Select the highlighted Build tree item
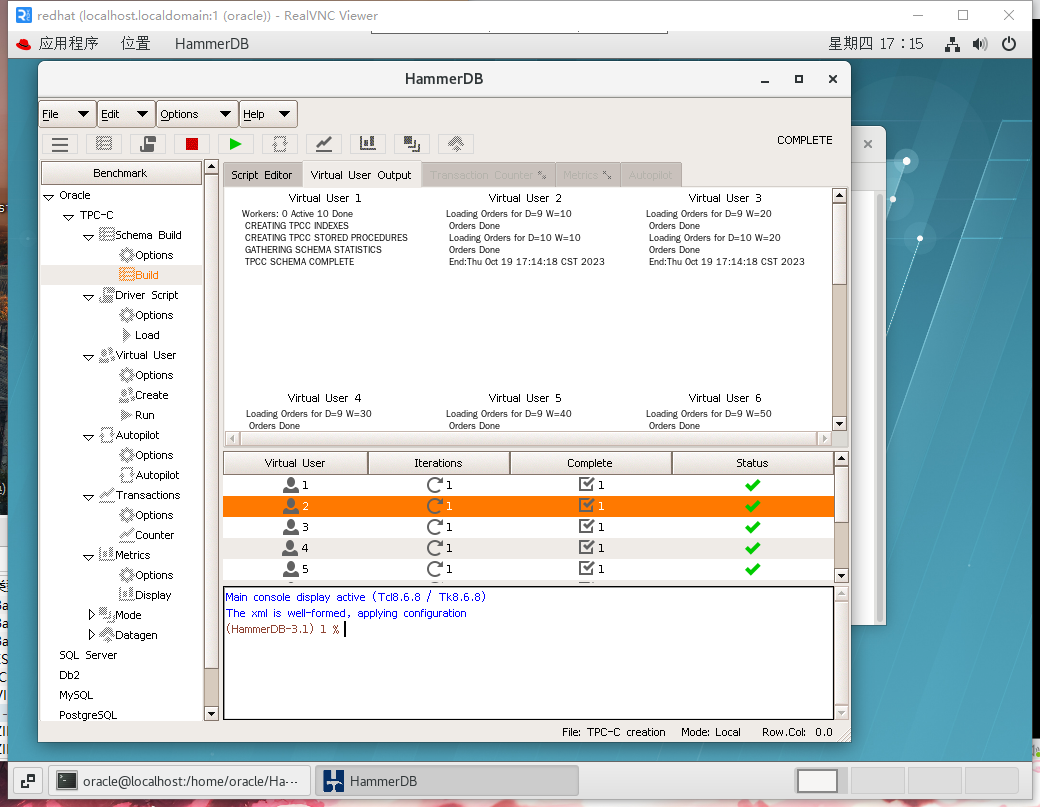This screenshot has height=807, width=1040. [x=139, y=275]
